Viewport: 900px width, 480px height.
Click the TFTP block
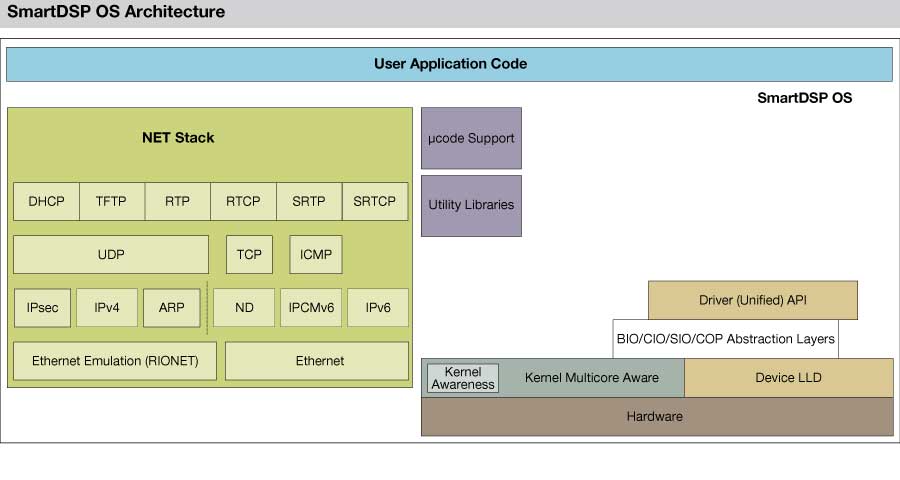point(111,201)
